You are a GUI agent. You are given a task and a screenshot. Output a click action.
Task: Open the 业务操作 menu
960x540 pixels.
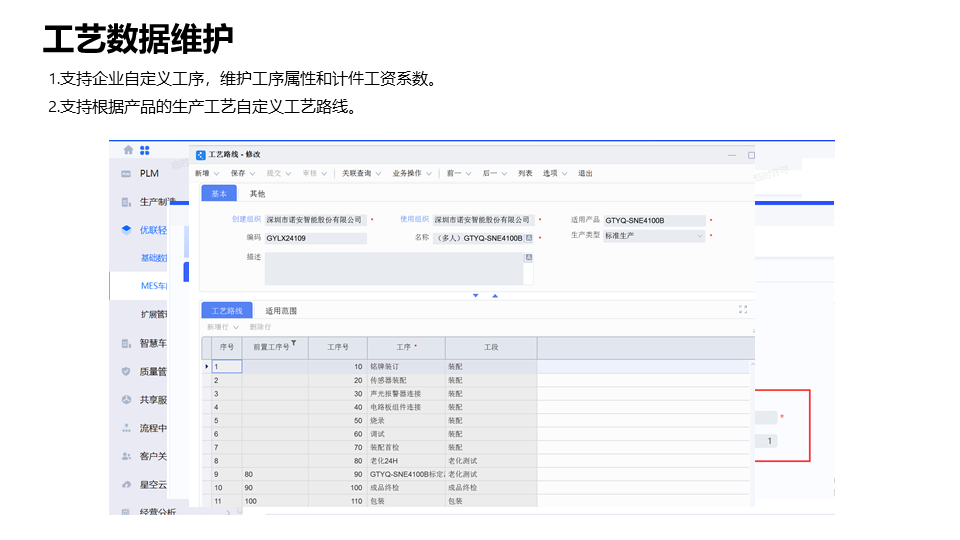(x=412, y=173)
